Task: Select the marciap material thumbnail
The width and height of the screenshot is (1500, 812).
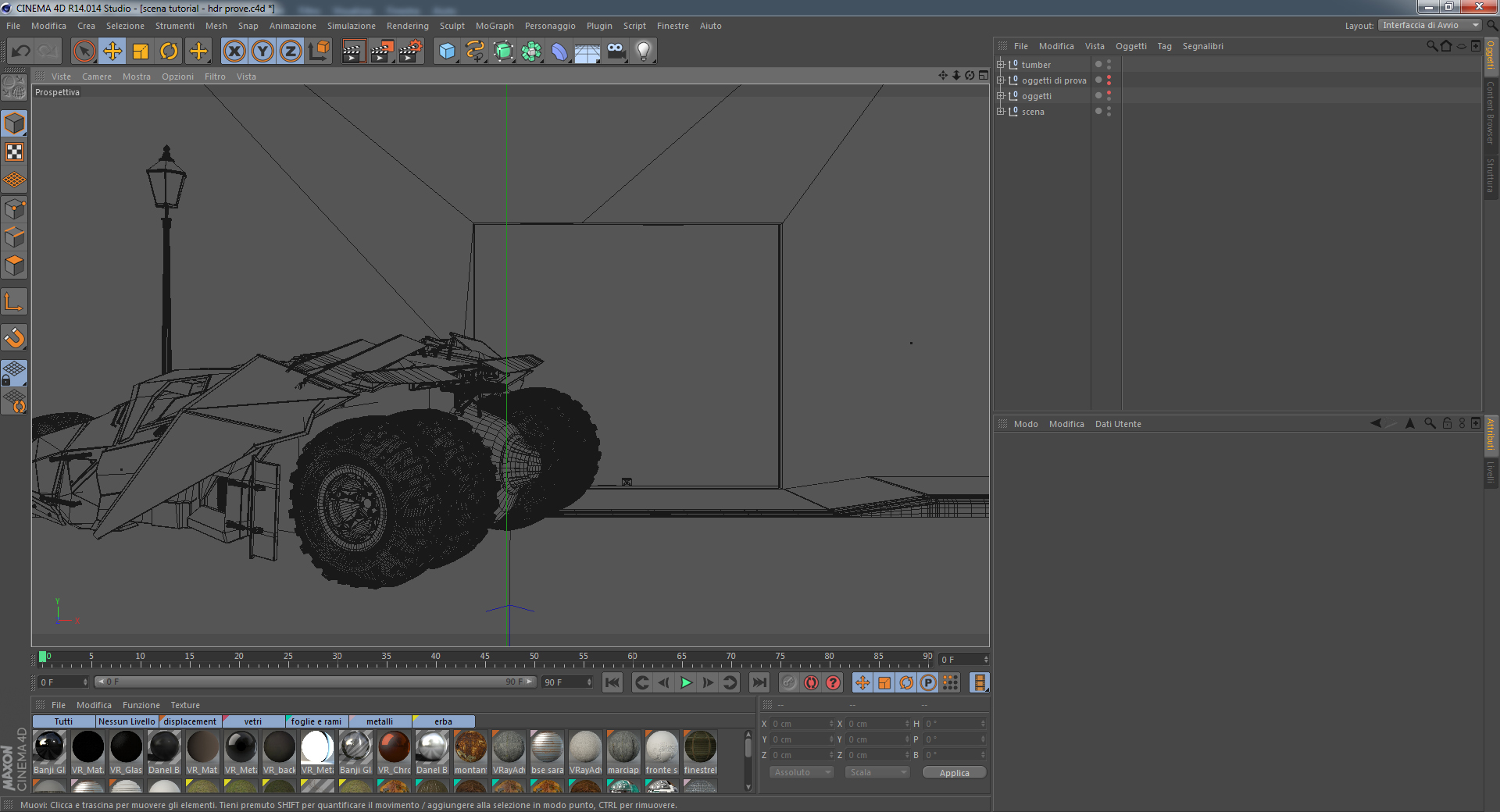Action: pyautogui.click(x=623, y=748)
